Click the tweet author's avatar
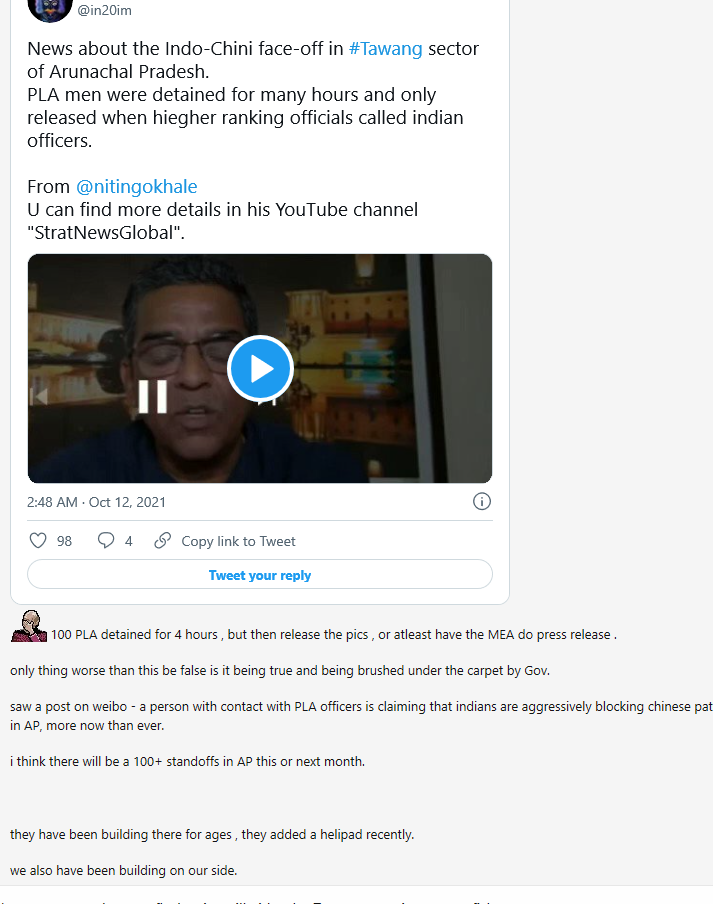Image resolution: width=713 pixels, height=904 pixels. coord(50,8)
